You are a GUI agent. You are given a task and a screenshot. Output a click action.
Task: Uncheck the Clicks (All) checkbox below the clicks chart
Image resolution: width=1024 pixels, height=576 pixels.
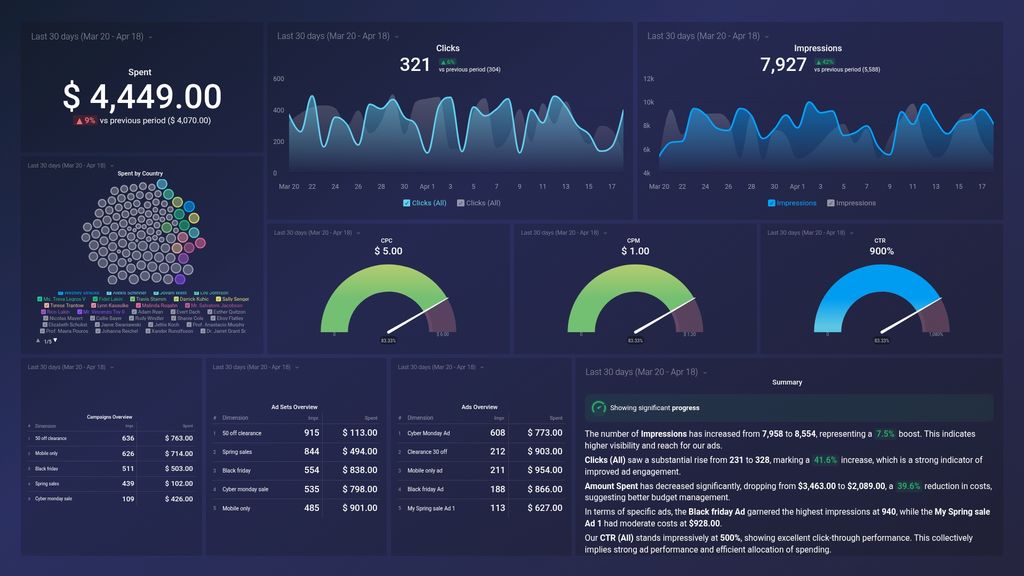pyautogui.click(x=406, y=203)
